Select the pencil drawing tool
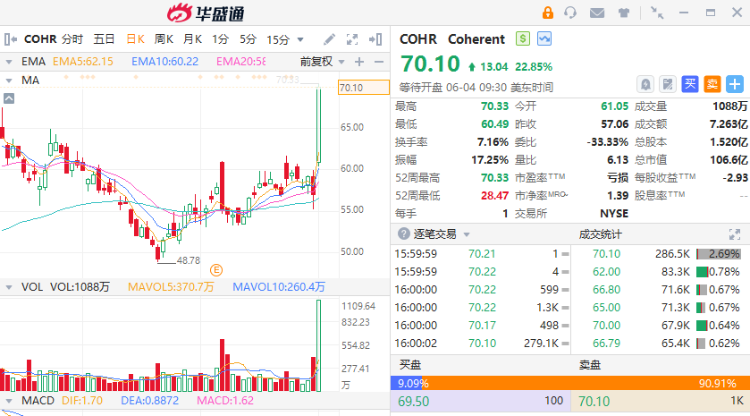Screen dimensions: 750x416 point(329,39)
